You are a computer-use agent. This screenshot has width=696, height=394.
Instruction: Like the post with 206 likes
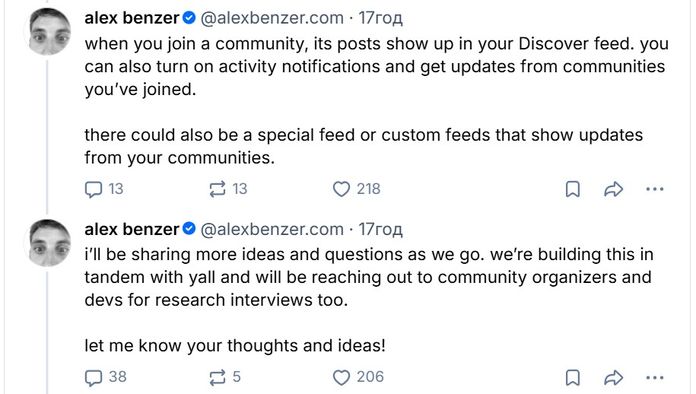[358, 378]
